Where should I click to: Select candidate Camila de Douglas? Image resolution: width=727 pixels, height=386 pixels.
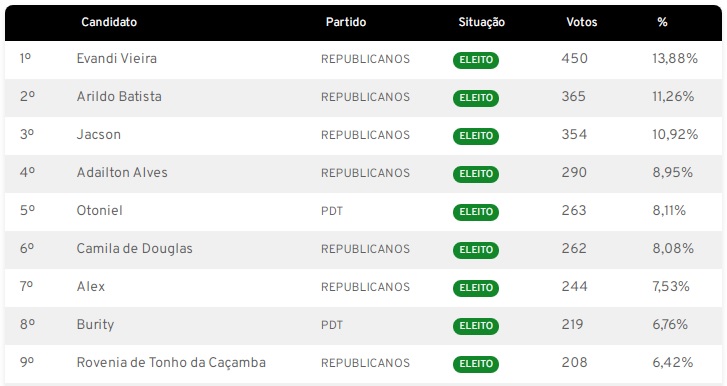coord(134,248)
